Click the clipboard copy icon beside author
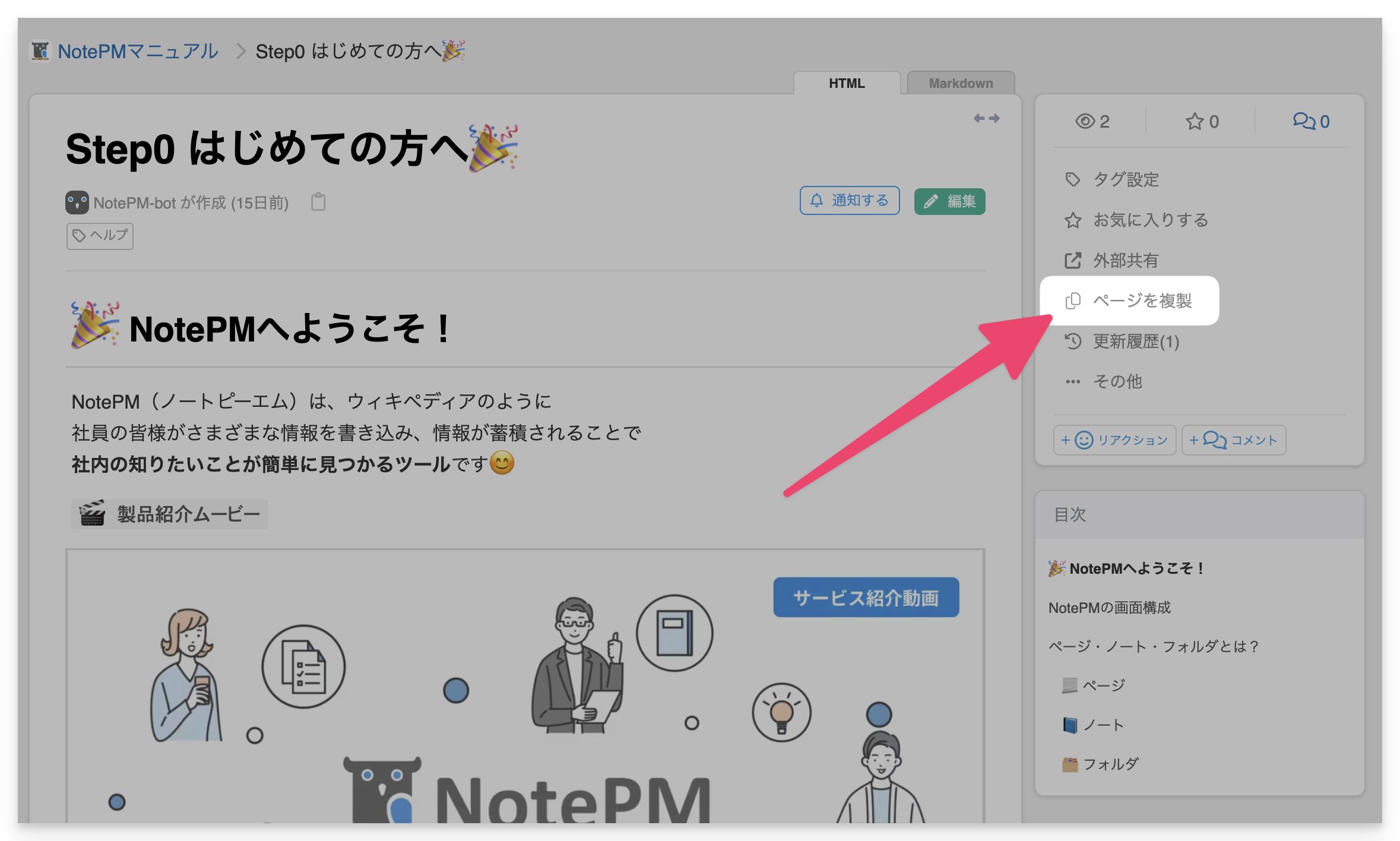Image resolution: width=1400 pixels, height=841 pixels. [318, 202]
